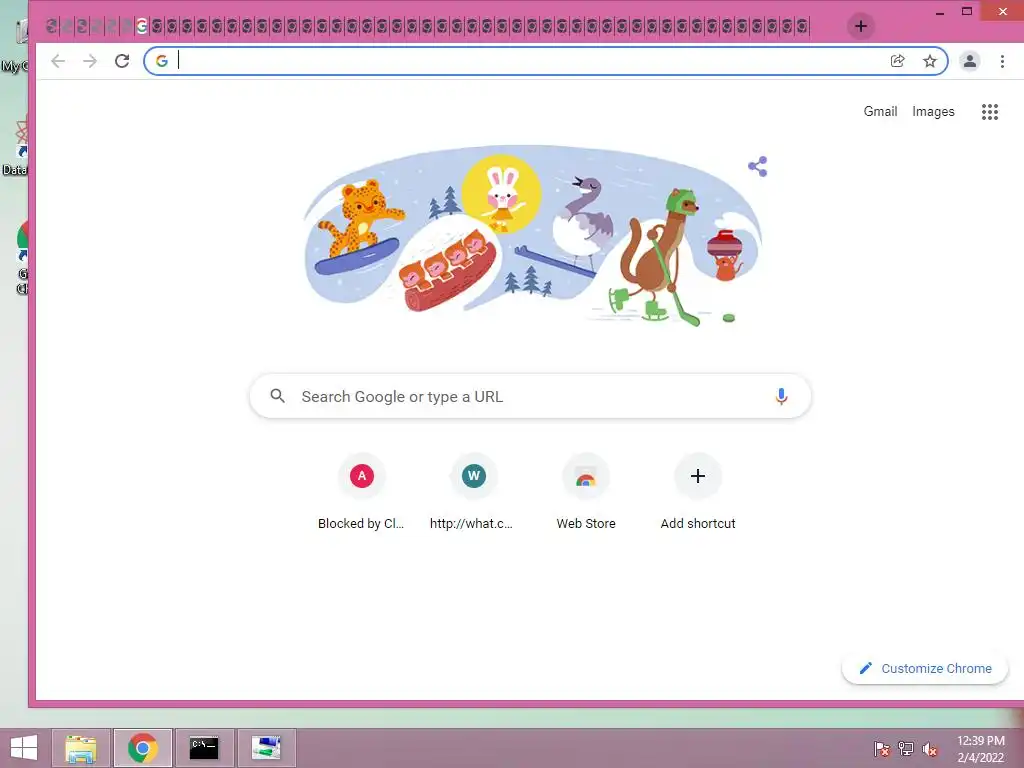Click the Google G icon in address bar

[x=161, y=61]
